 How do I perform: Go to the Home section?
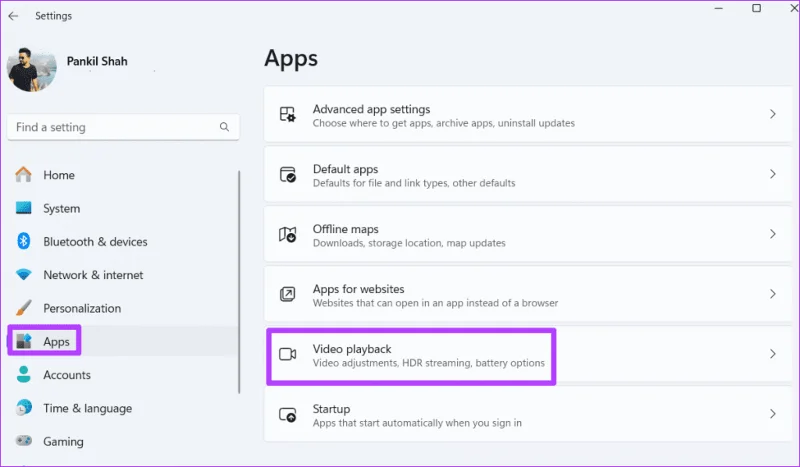(x=59, y=175)
